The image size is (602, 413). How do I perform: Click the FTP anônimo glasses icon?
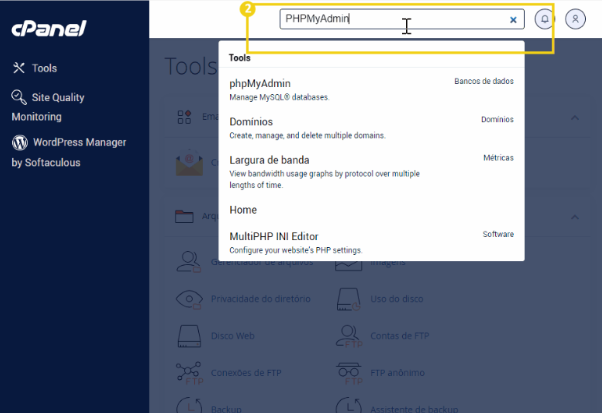(x=349, y=373)
